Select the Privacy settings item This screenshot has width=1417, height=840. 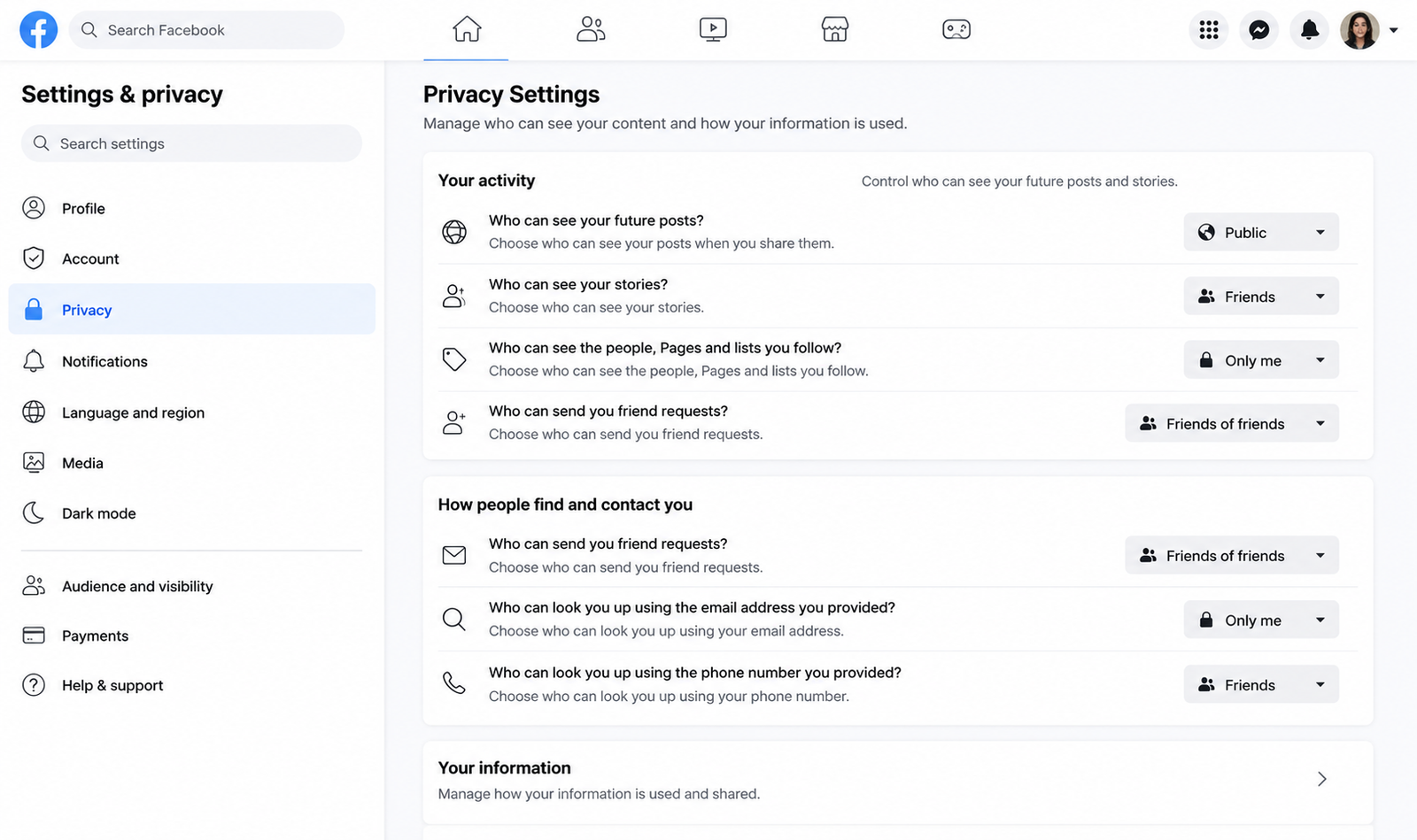click(x=191, y=309)
